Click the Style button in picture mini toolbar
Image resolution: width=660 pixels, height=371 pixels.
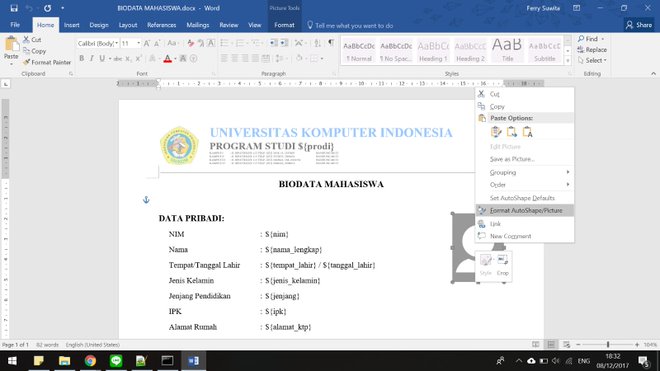[485, 265]
